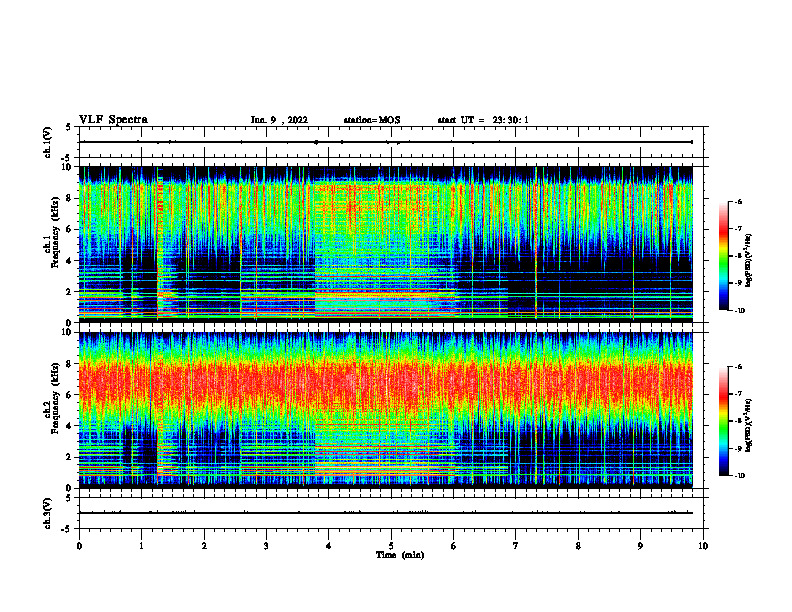Click time-axis tick label '4'
Screen dimensions: 792x612
329,546
